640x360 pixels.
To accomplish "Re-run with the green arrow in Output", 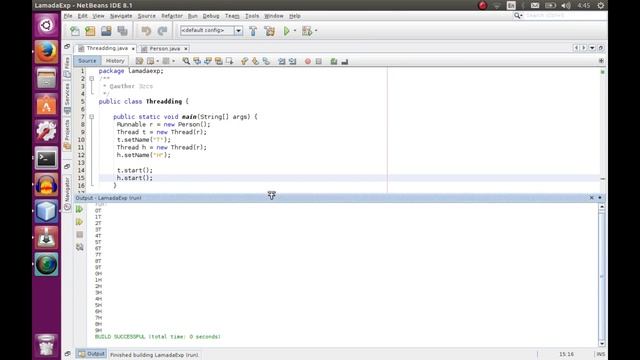I will tap(80, 209).
